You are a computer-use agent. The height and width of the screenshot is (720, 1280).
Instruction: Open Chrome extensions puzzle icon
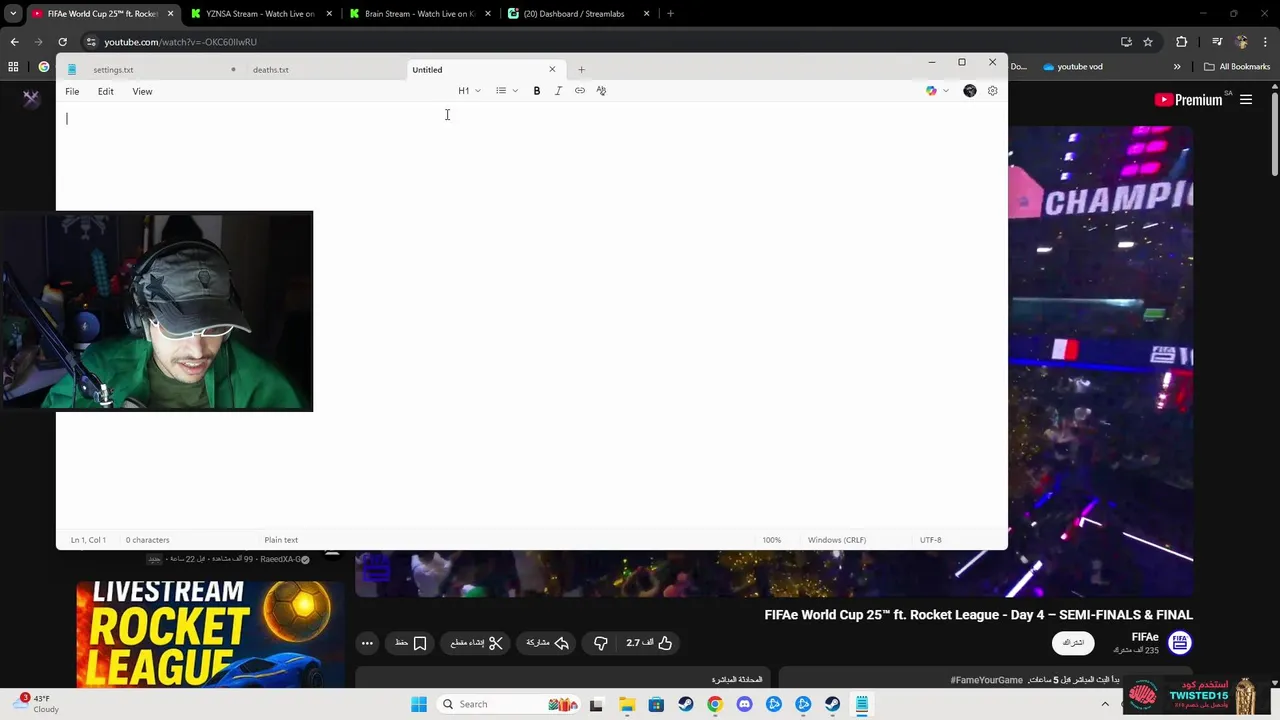coord(1182,42)
